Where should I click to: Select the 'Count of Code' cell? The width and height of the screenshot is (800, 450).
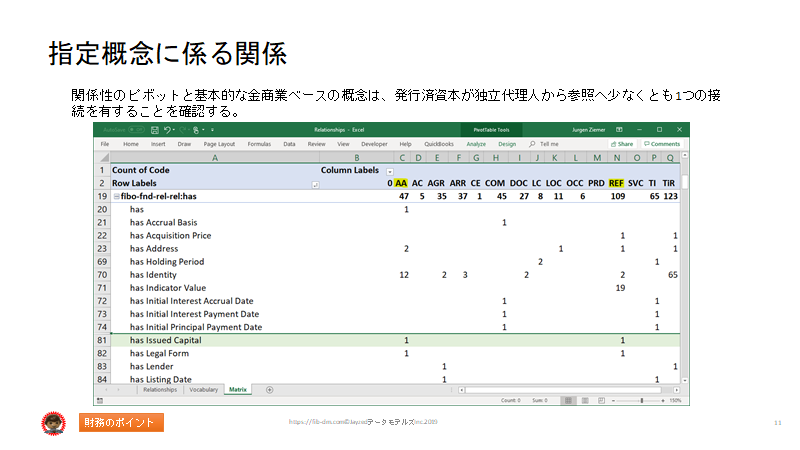tap(215, 170)
